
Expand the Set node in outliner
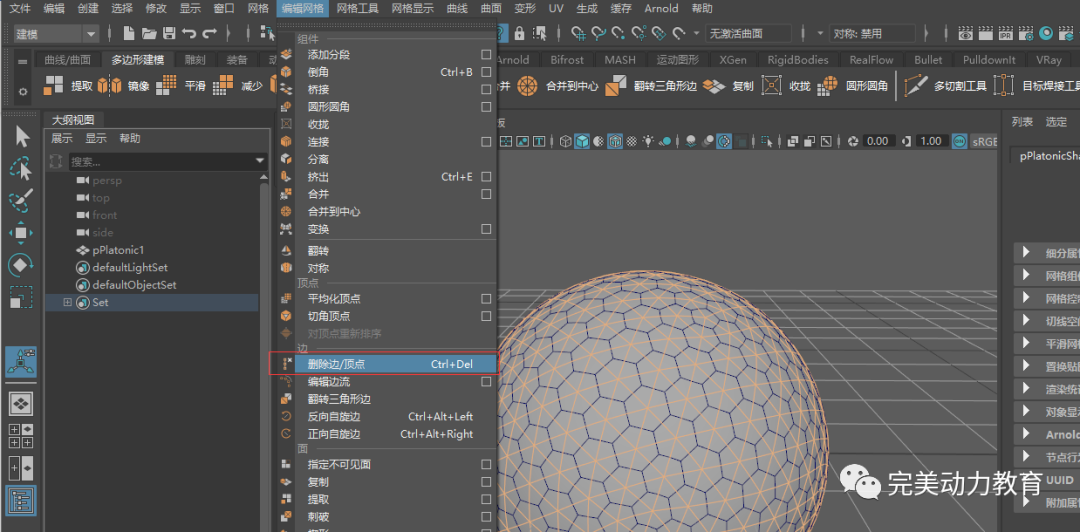pyautogui.click(x=68, y=302)
